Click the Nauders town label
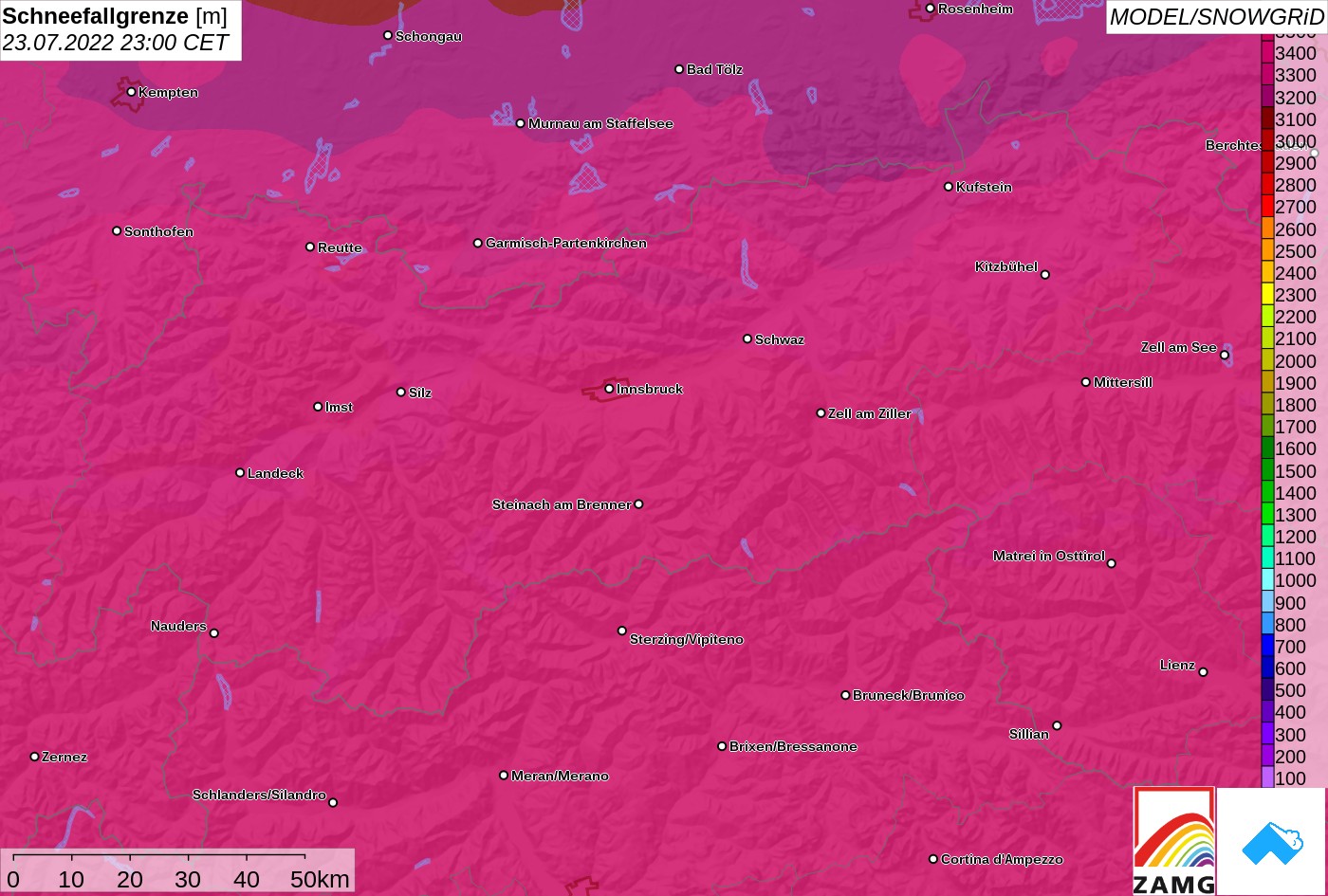 point(178,626)
